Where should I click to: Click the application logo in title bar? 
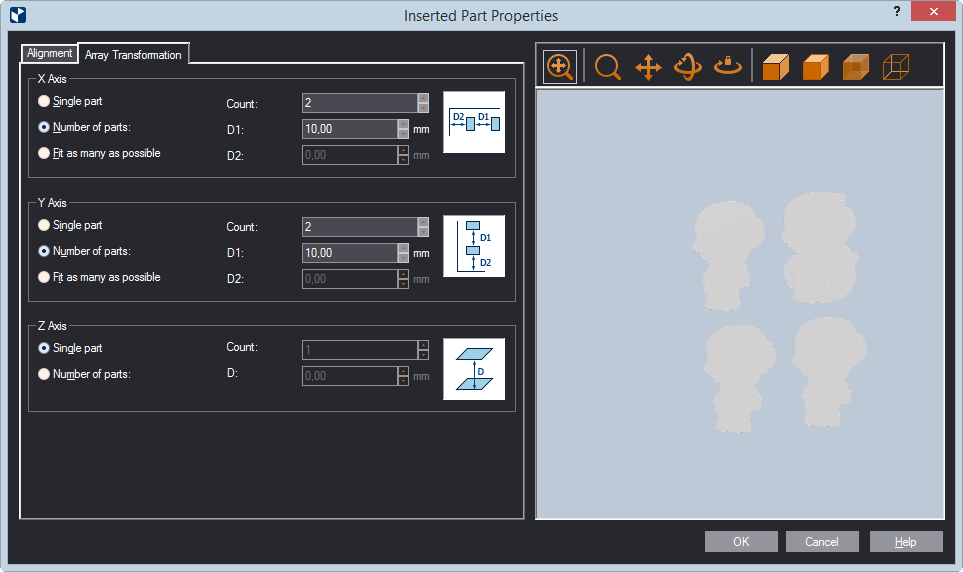tap(18, 15)
